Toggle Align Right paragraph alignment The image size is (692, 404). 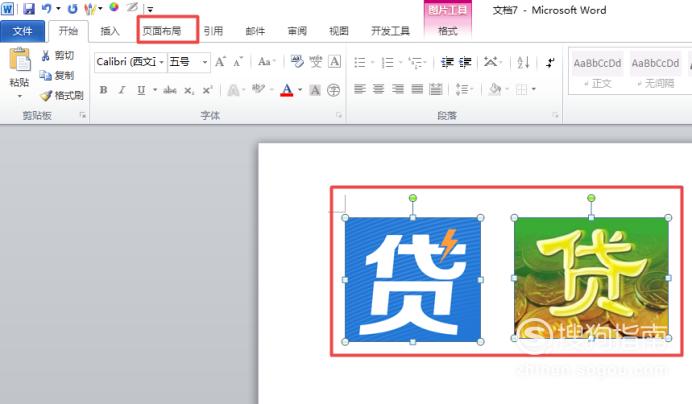[398, 90]
